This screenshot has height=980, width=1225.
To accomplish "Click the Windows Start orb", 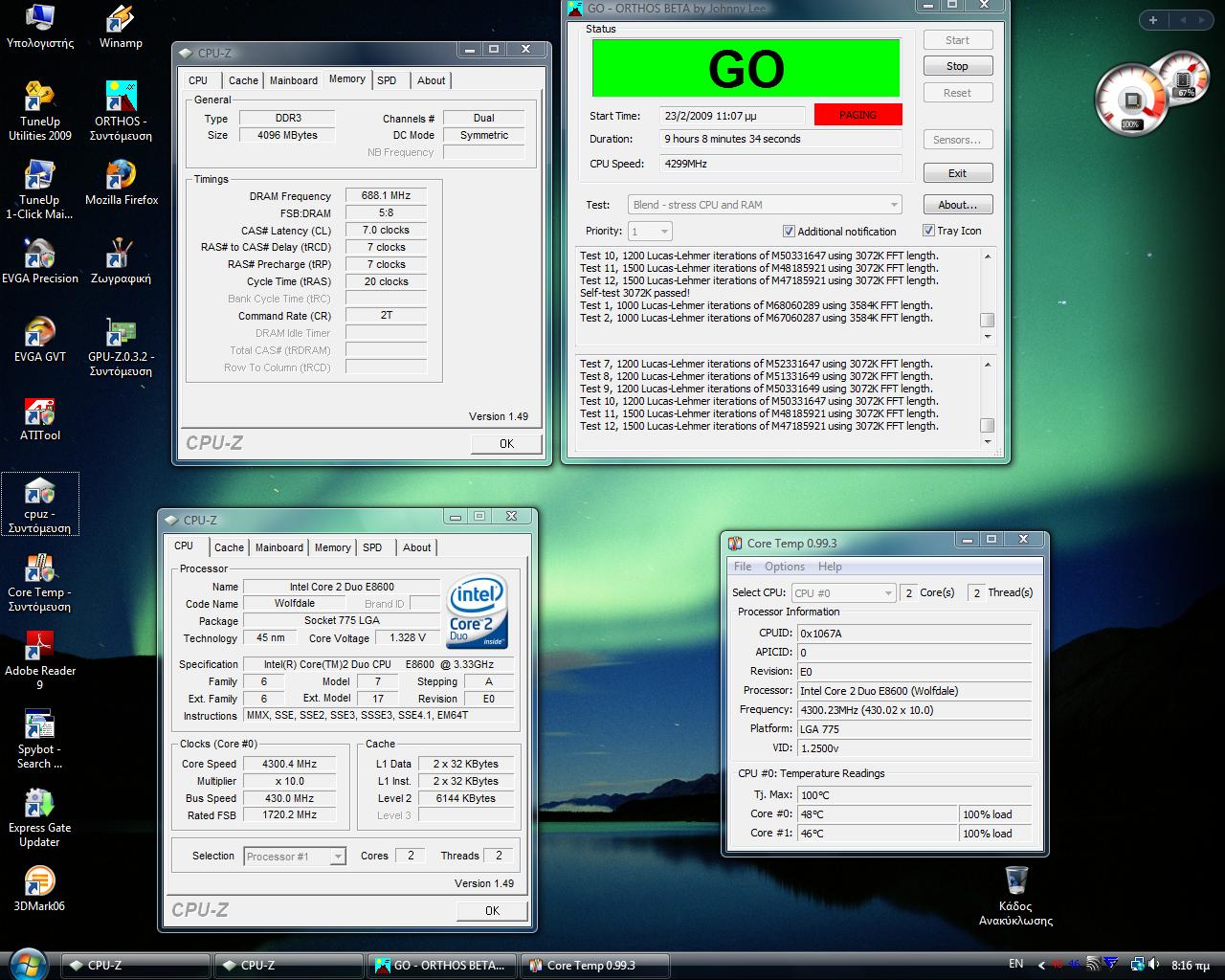I will [x=27, y=963].
